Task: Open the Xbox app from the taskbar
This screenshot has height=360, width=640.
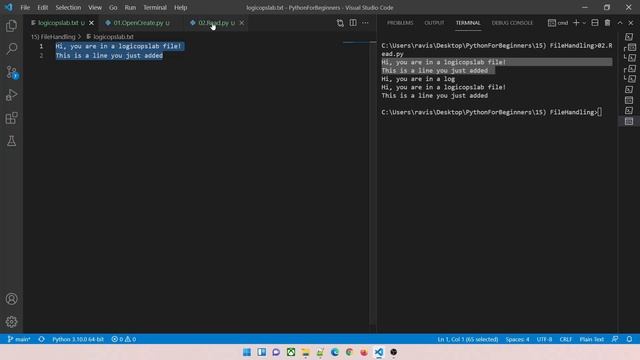Action: coord(291,352)
